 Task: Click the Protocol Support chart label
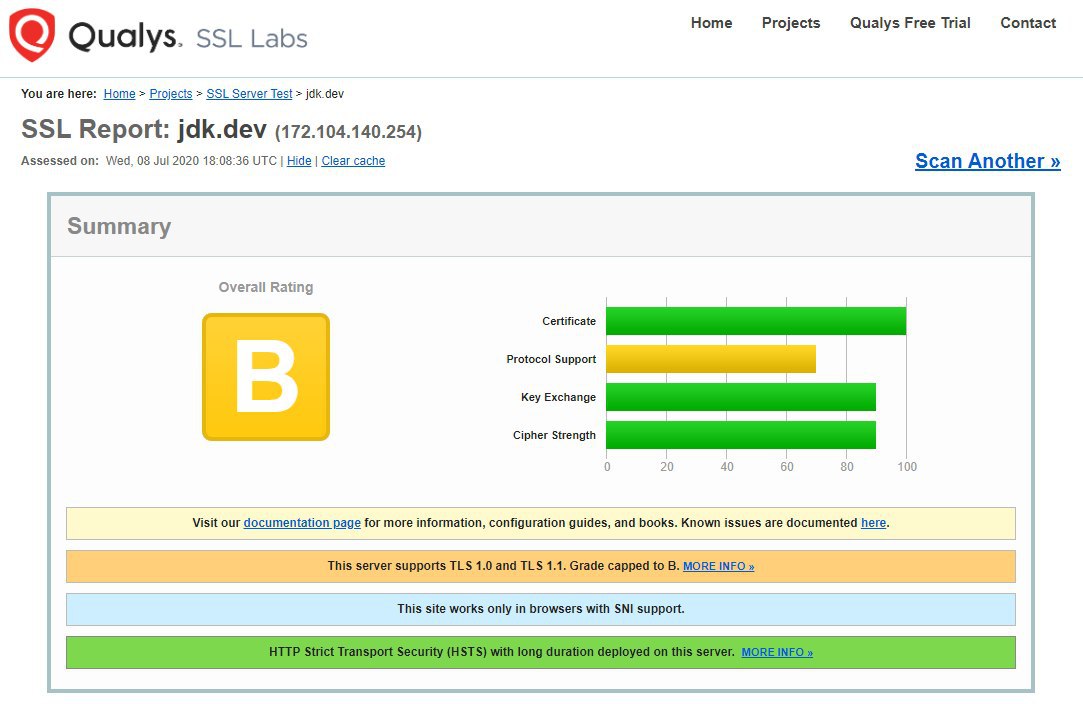pos(551,359)
